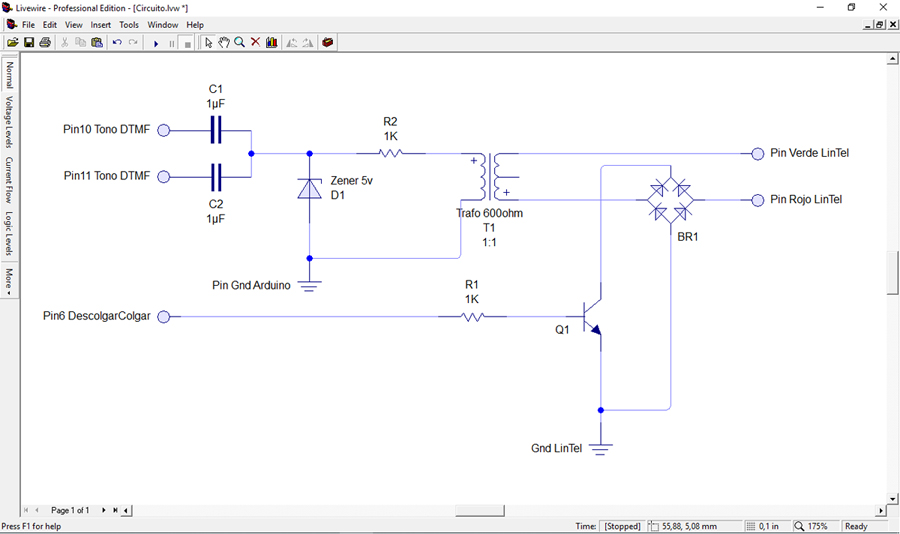Expand the More display styles dropdown
This screenshot has width=900, height=534.
click(x=9, y=281)
